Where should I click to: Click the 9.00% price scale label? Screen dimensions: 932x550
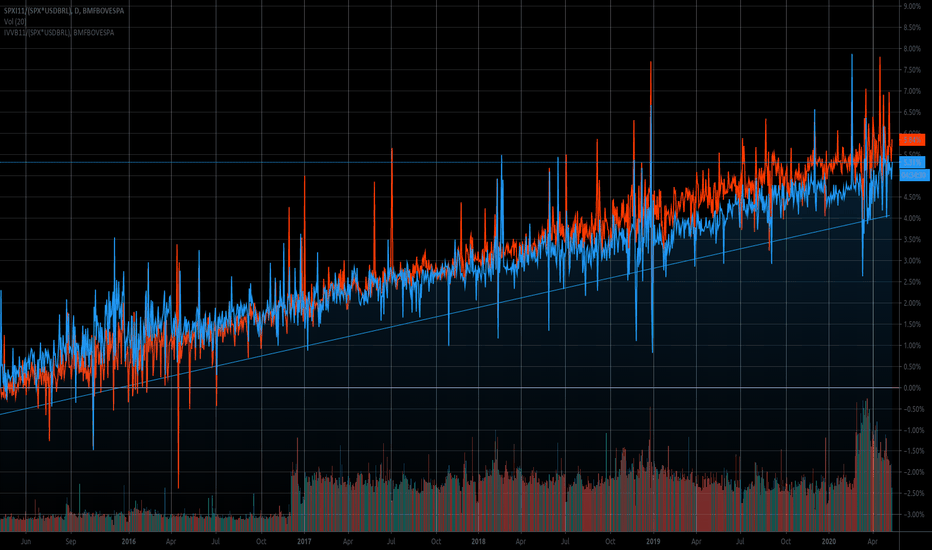912,6
